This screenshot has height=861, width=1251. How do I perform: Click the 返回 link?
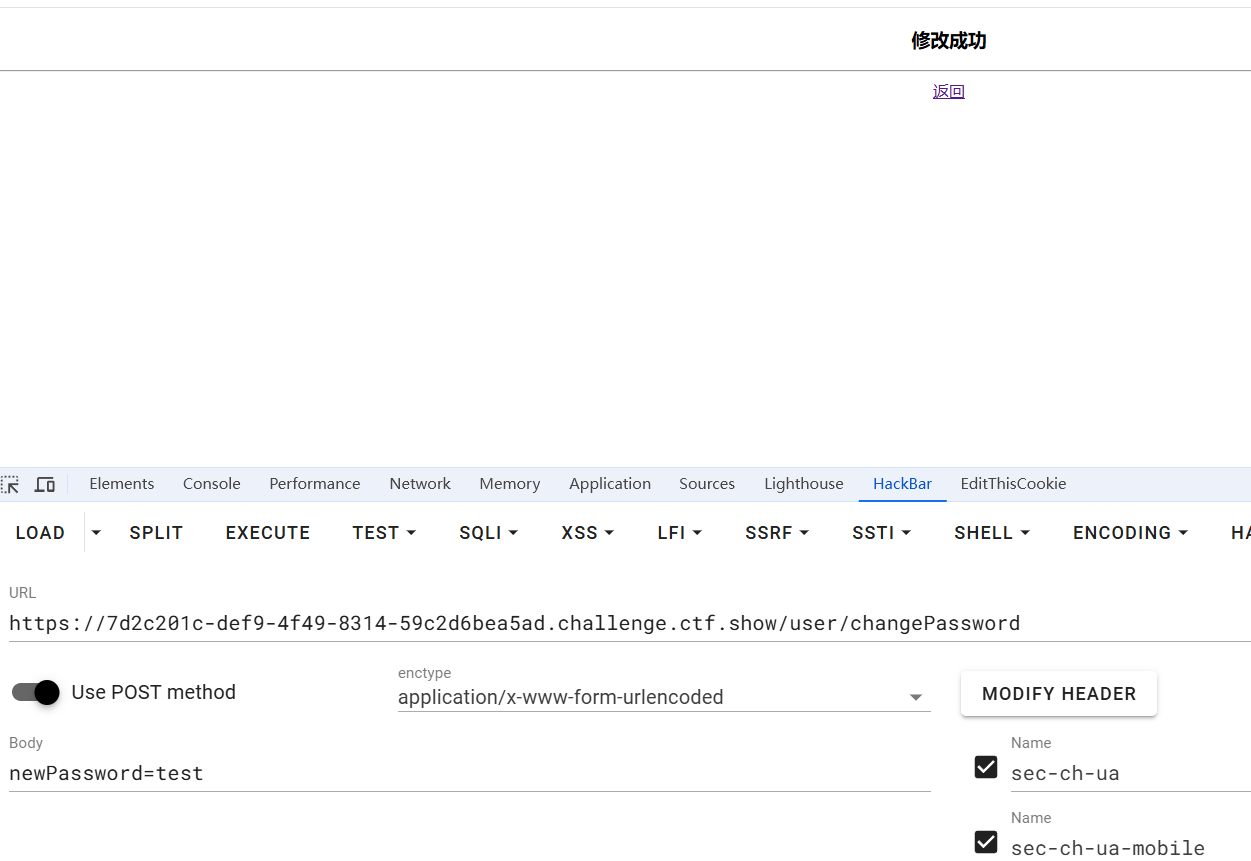pos(948,92)
